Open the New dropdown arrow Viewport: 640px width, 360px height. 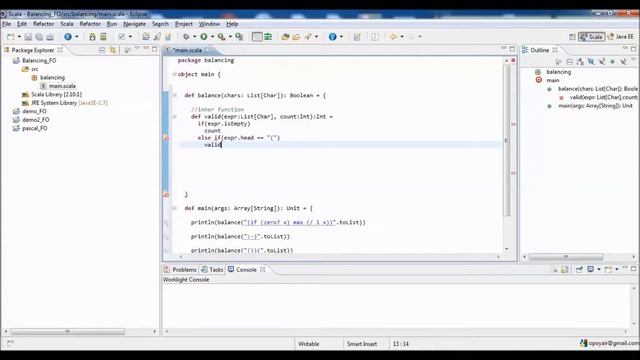[x=19, y=37]
